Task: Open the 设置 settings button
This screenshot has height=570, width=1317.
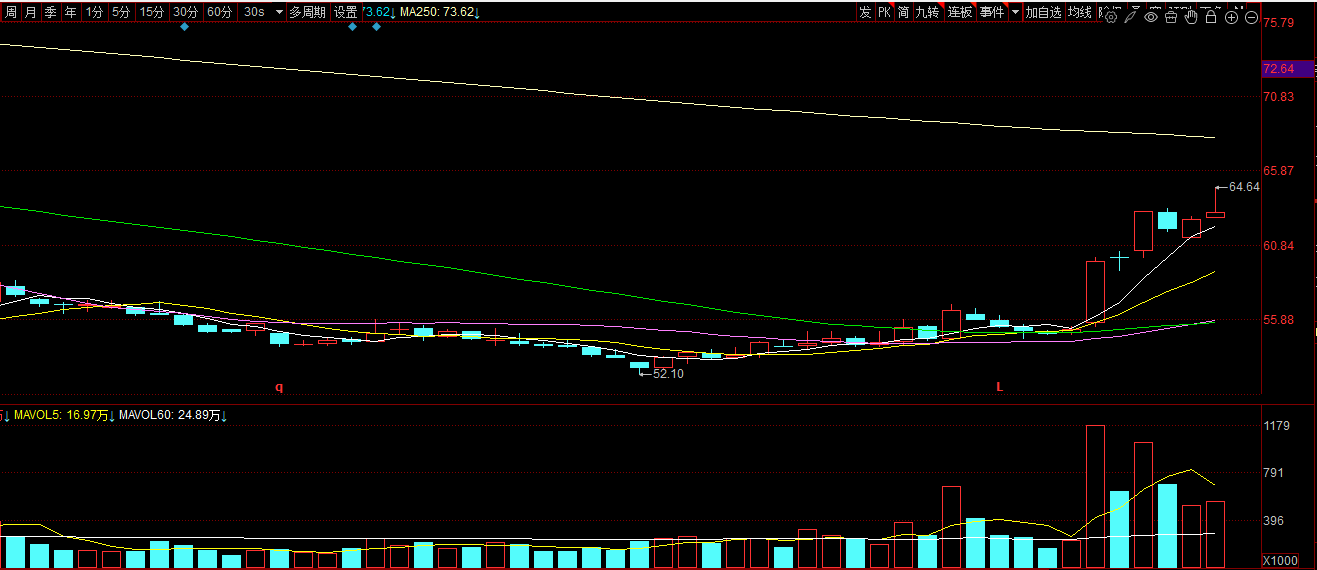Action: click(346, 12)
